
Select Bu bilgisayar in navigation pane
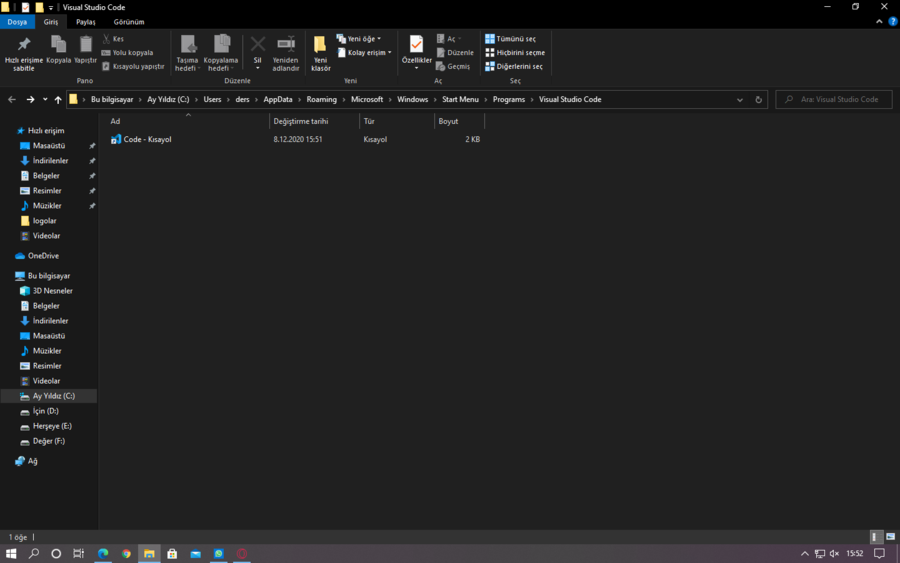pos(49,276)
